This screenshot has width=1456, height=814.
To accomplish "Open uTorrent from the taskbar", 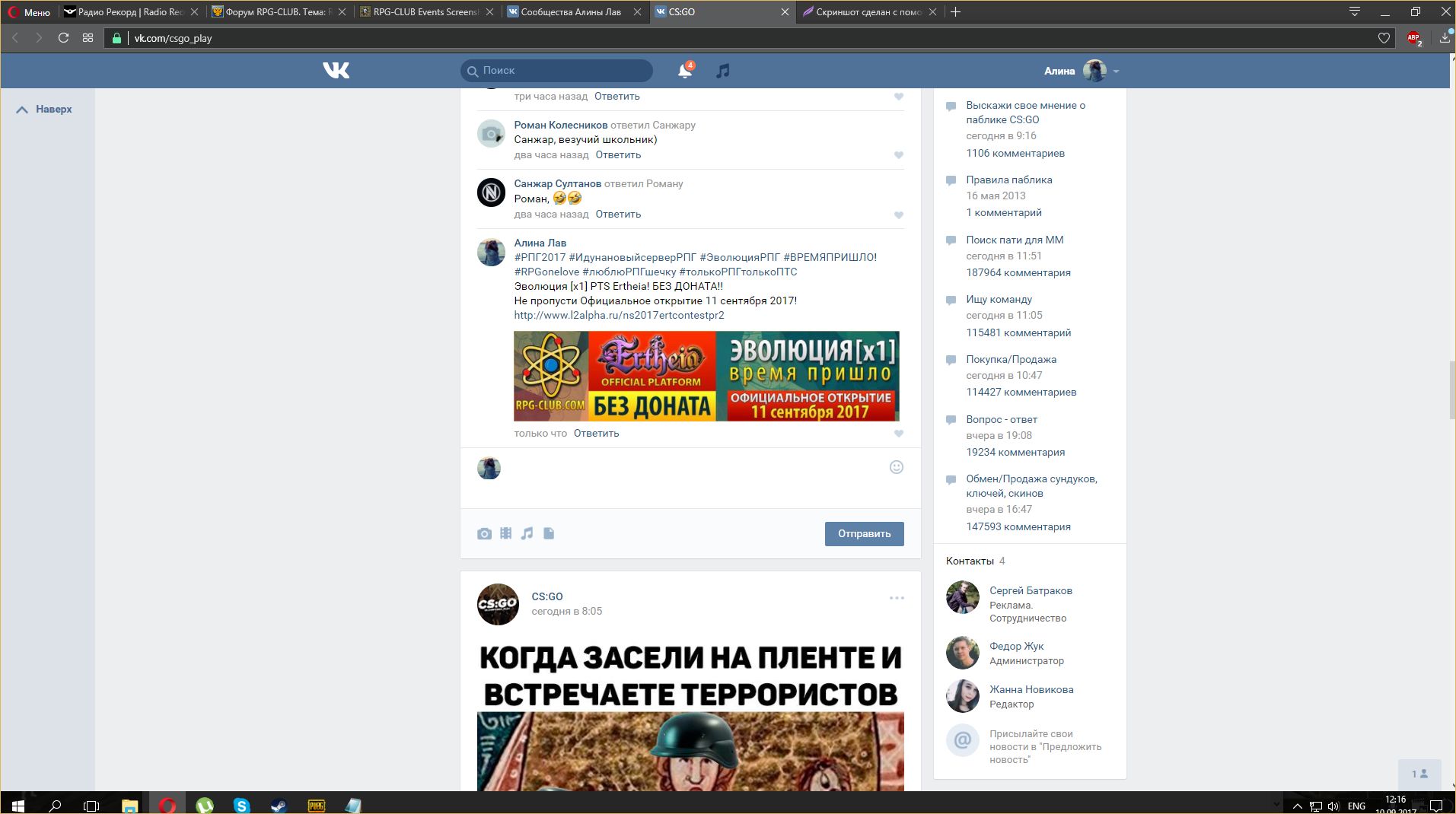I will [x=204, y=805].
